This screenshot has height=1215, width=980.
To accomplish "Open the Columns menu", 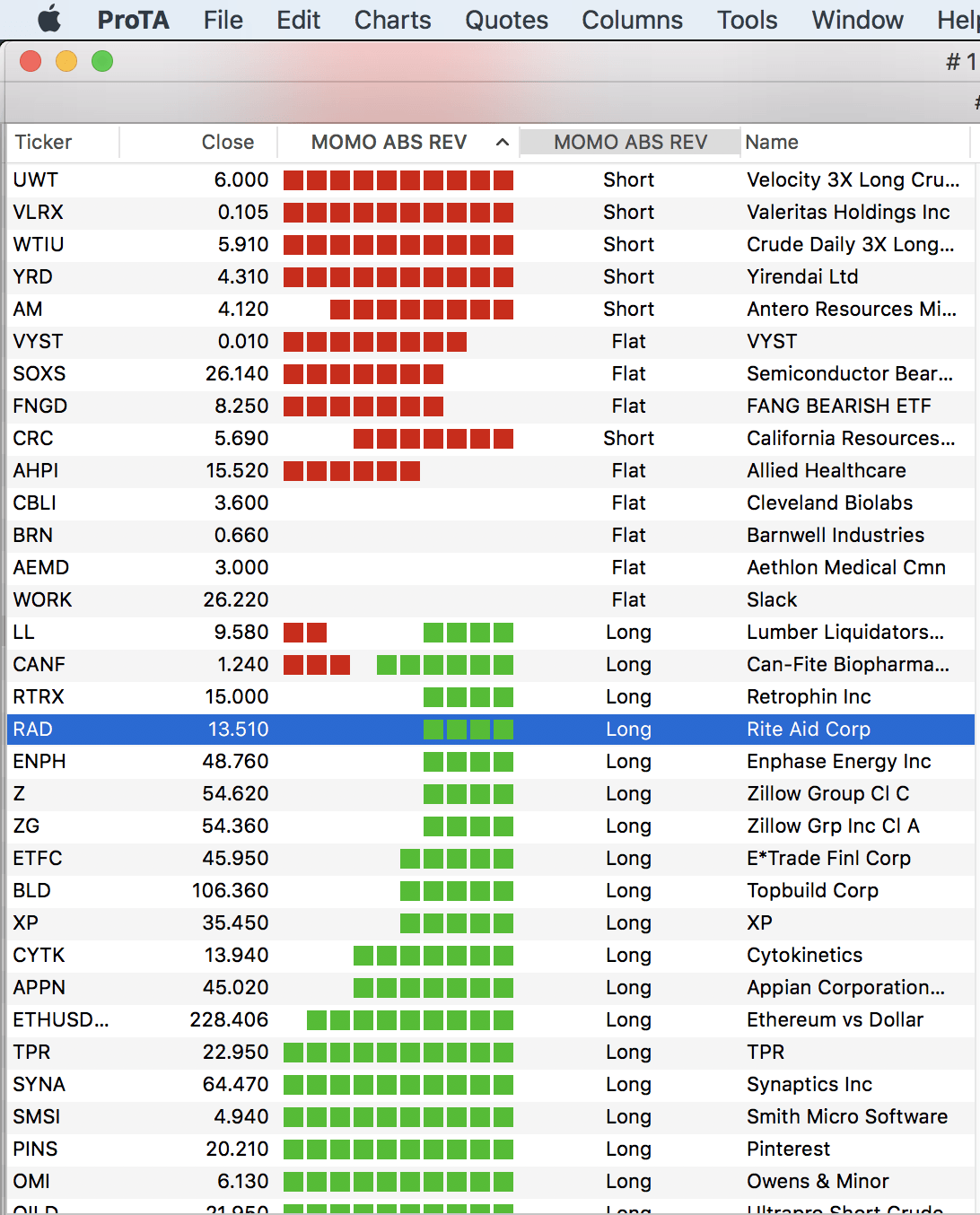I will (632, 20).
